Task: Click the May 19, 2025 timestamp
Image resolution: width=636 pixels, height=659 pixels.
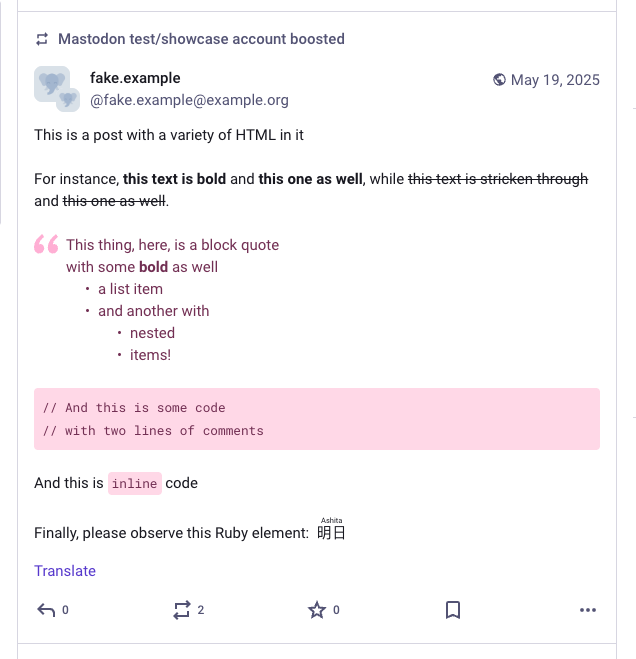Action: pos(555,80)
